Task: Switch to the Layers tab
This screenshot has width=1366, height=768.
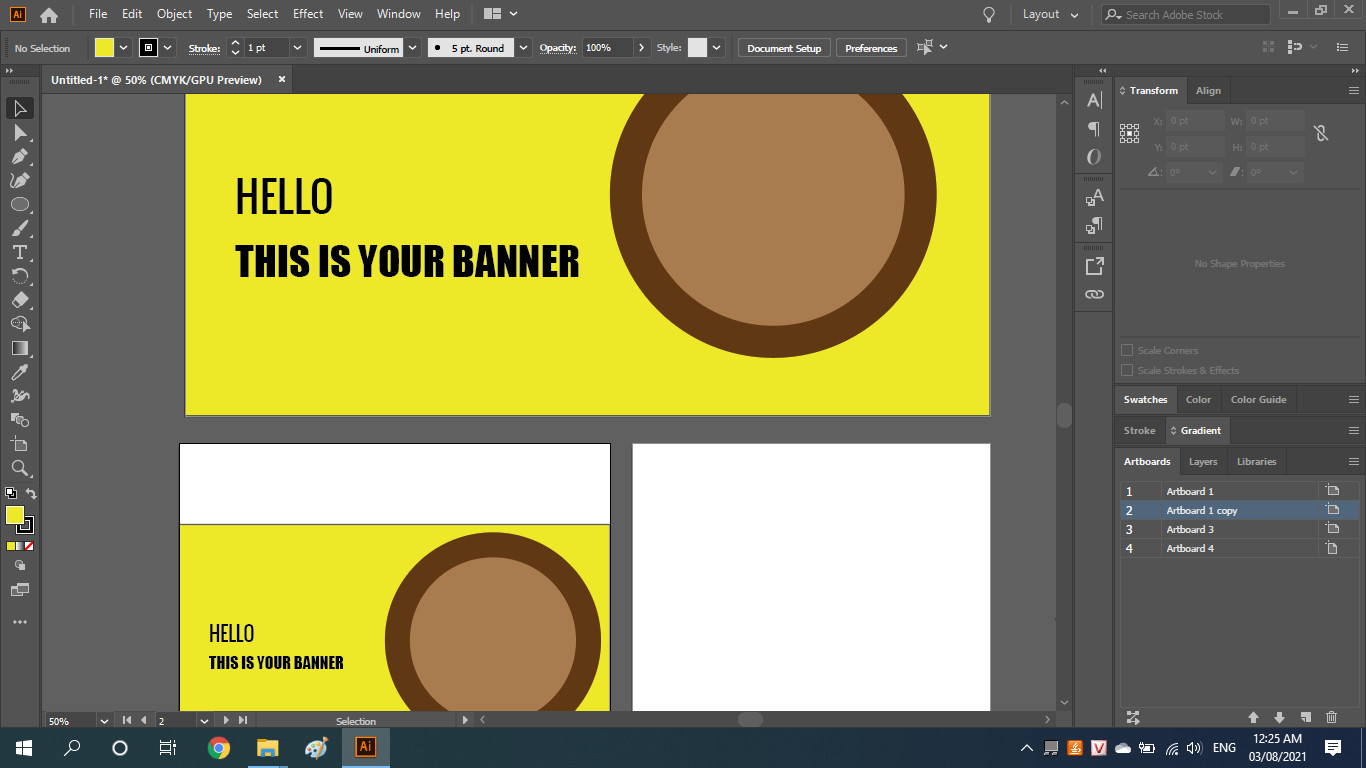Action: coord(1203,461)
